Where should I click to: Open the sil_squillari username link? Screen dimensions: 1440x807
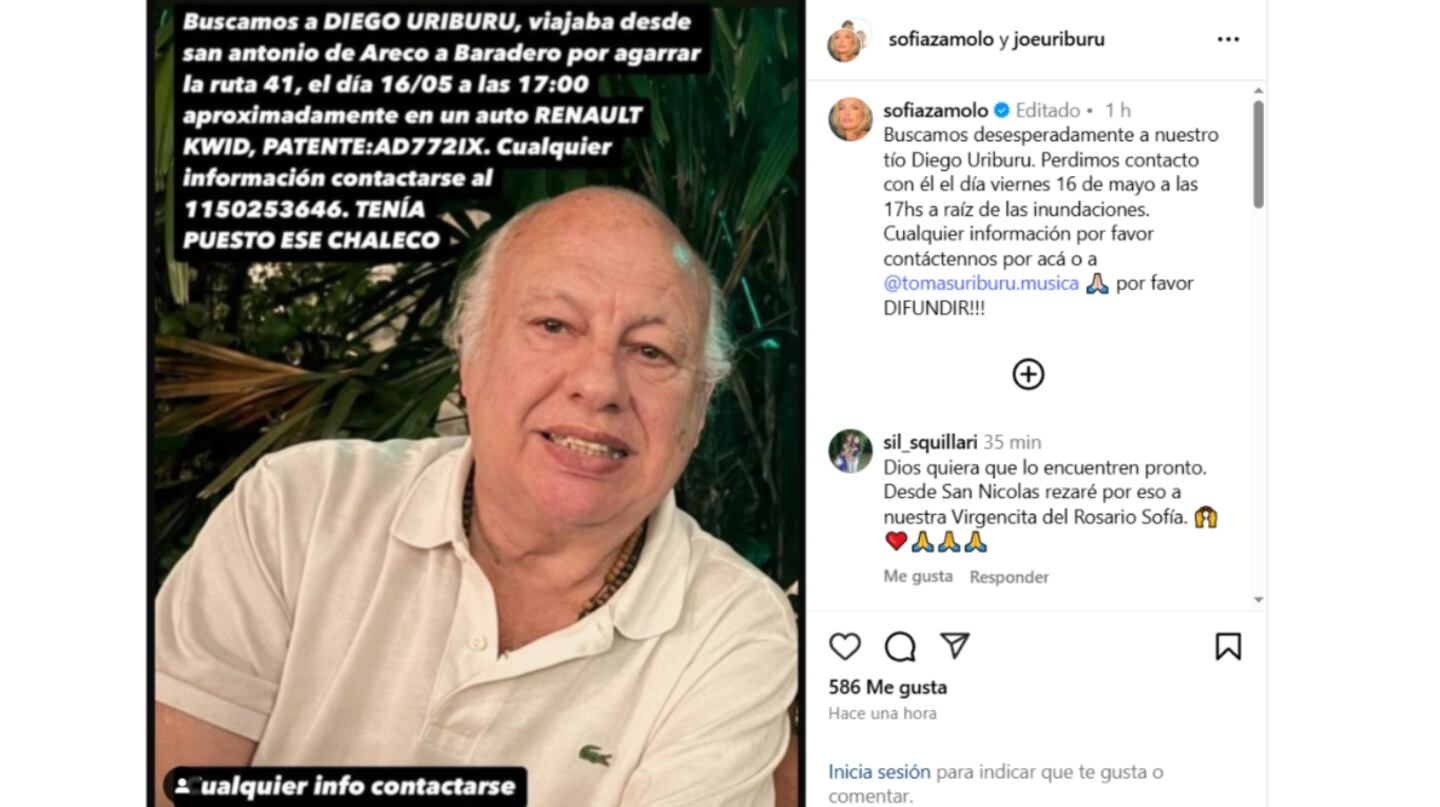pyautogui.click(x=930, y=442)
